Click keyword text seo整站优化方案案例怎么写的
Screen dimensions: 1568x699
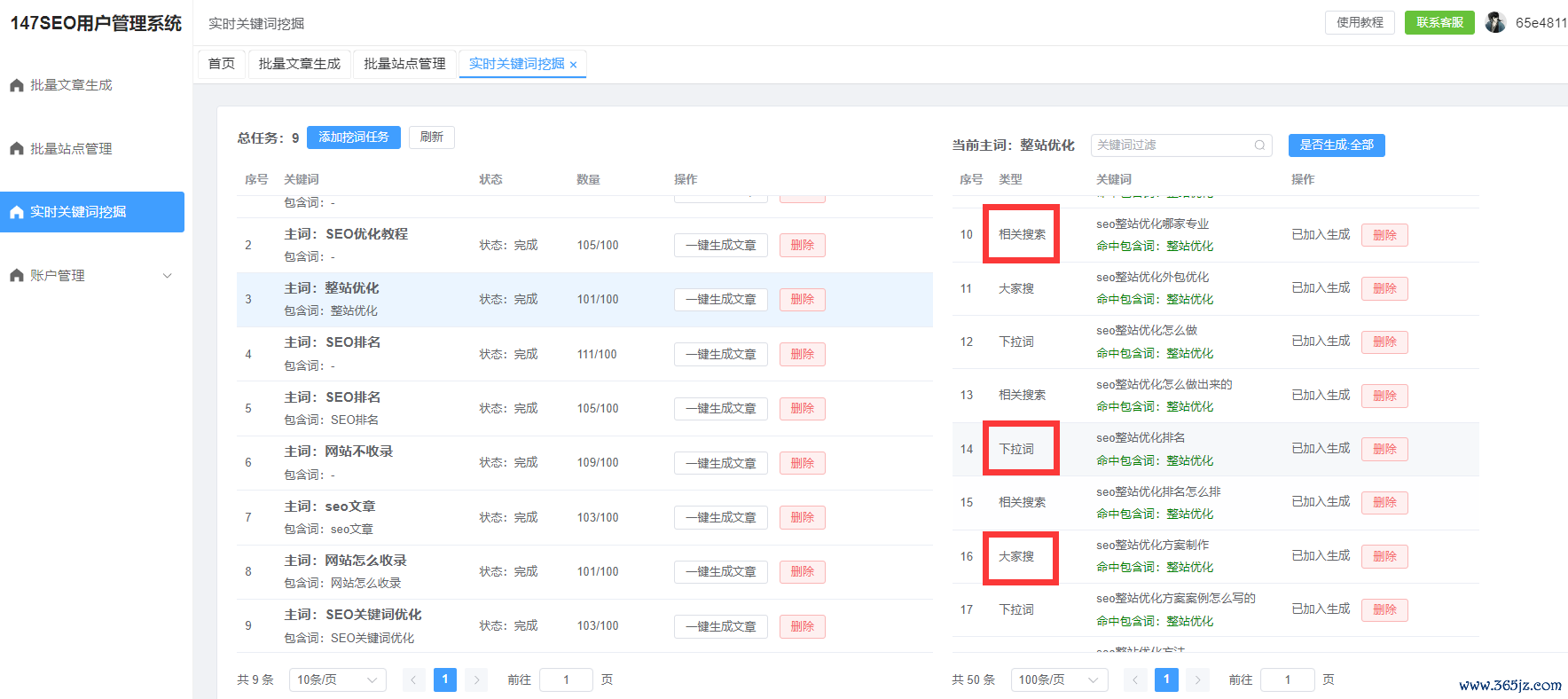1176,599
